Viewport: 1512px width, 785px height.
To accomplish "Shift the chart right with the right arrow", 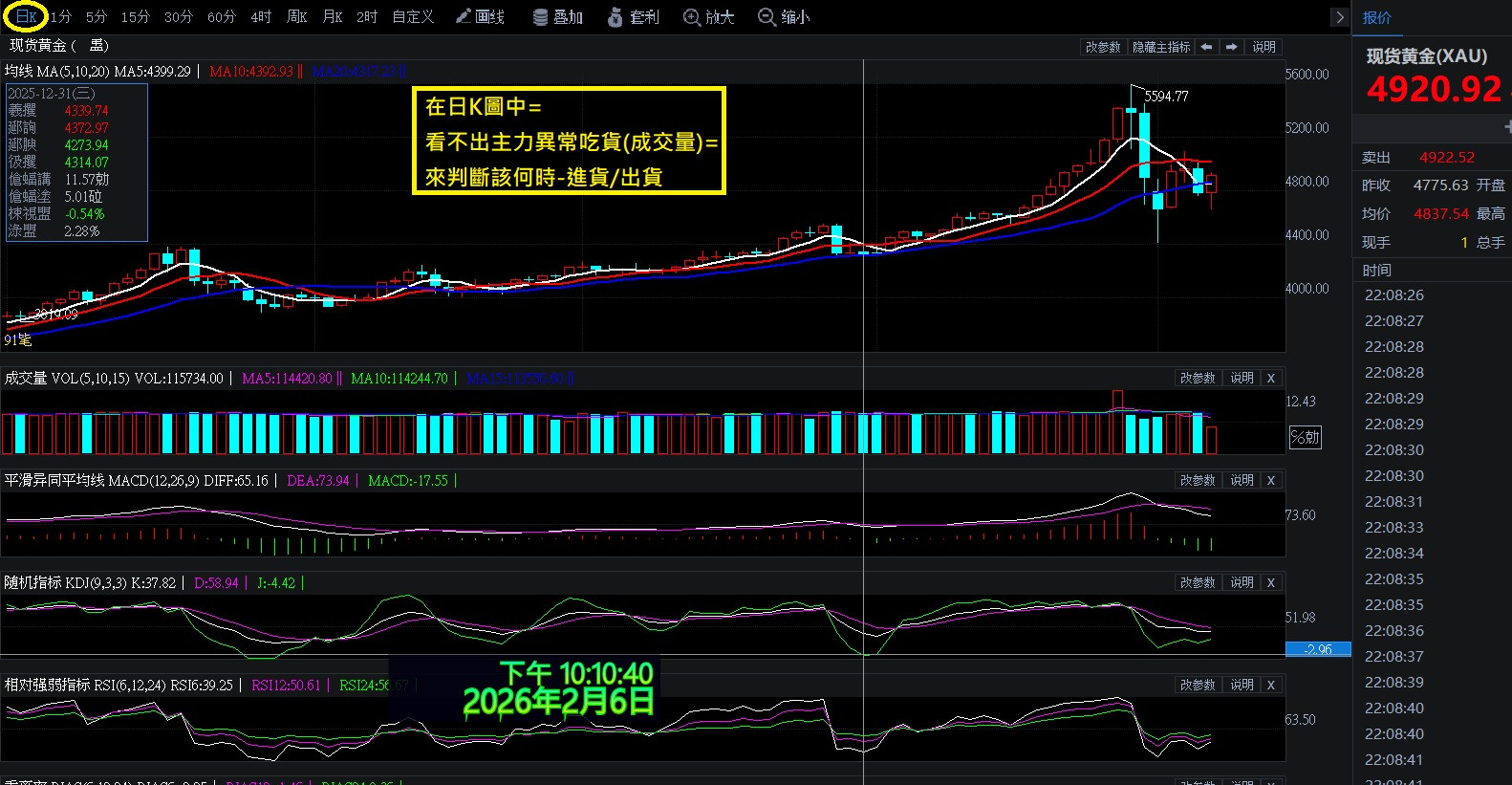I will pos(1232,47).
